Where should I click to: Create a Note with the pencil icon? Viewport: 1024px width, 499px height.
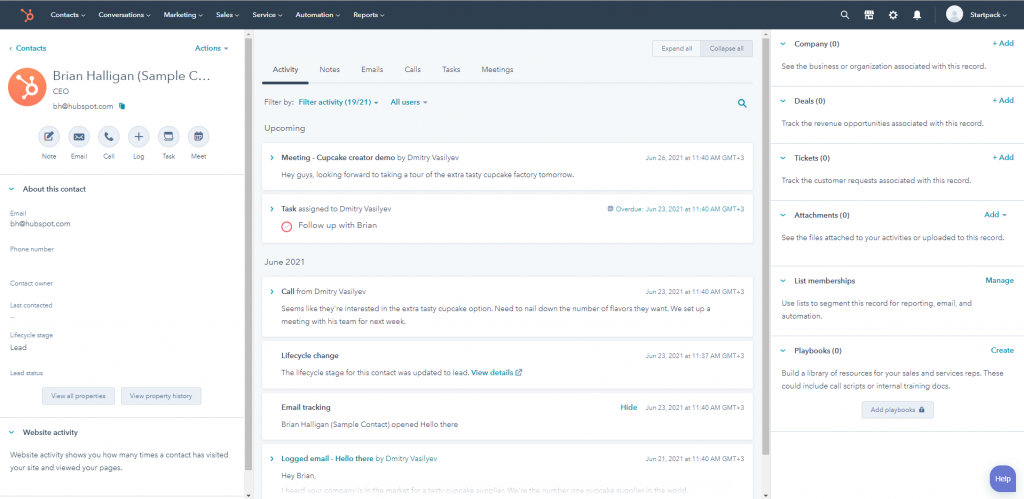pyautogui.click(x=49, y=137)
